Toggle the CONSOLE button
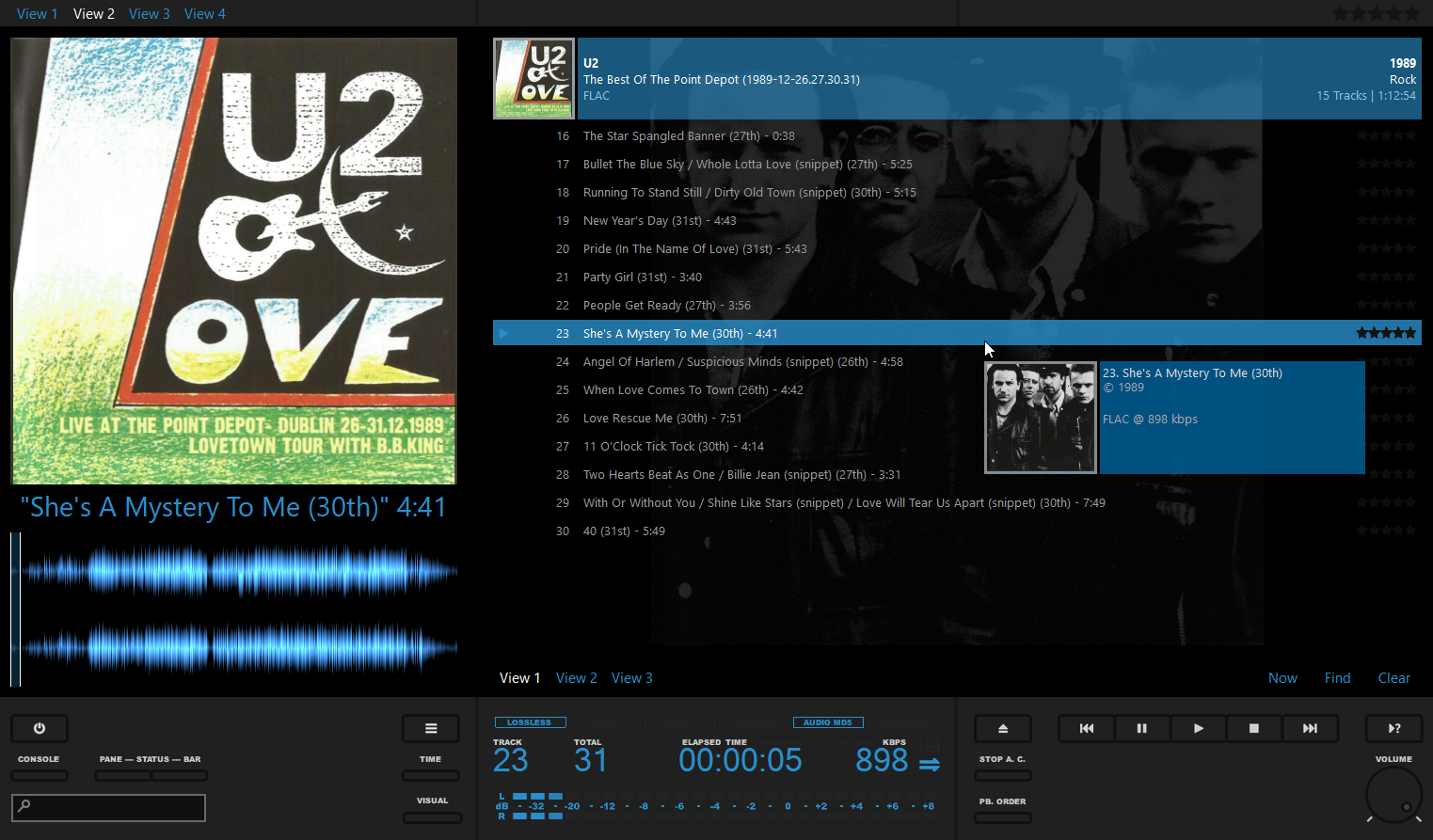The width and height of the screenshot is (1433, 840). [40, 776]
